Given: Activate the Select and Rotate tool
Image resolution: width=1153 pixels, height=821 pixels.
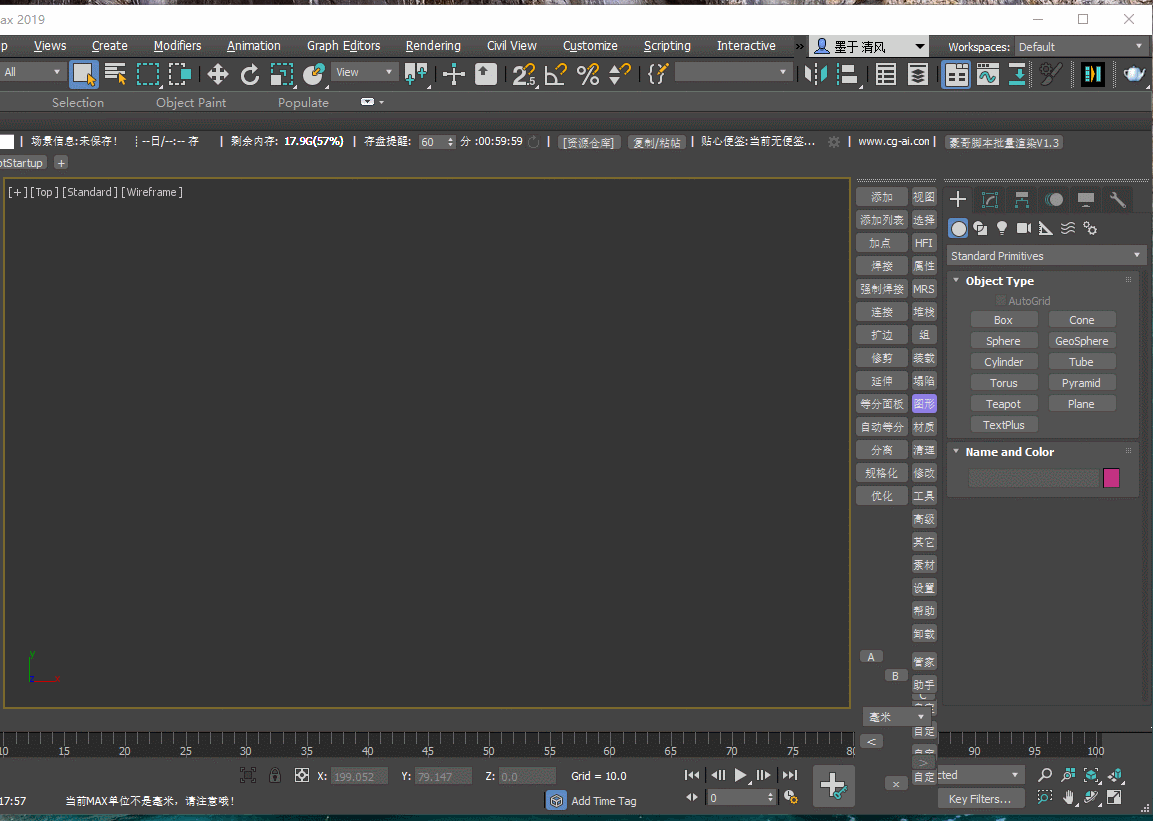Looking at the screenshot, I should pos(250,74).
